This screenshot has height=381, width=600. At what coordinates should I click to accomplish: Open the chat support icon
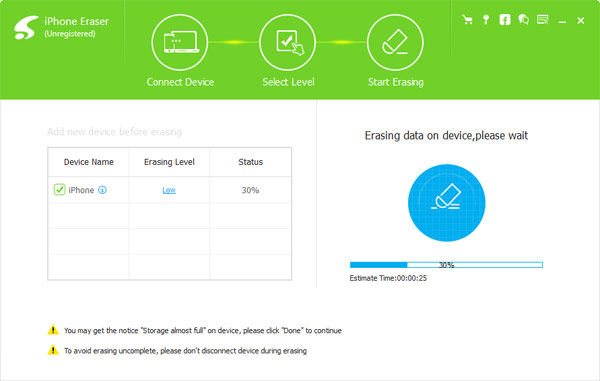523,20
